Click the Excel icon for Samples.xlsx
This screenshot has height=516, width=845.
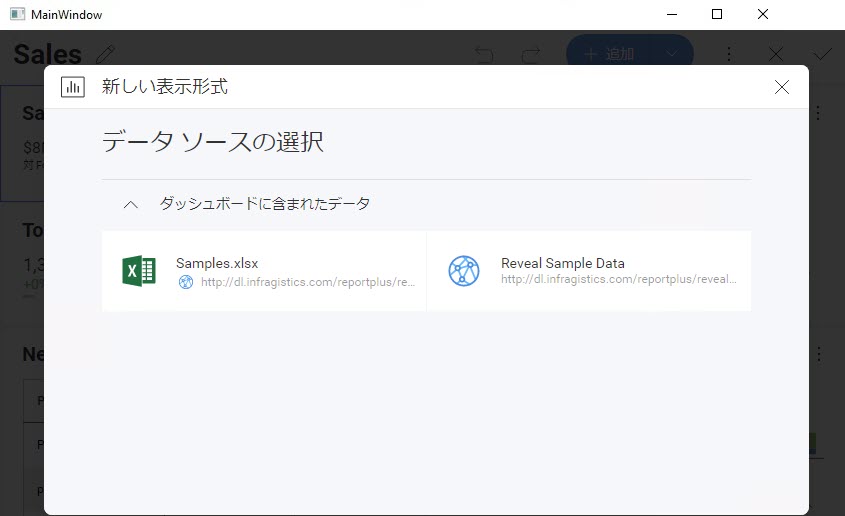tap(139, 271)
